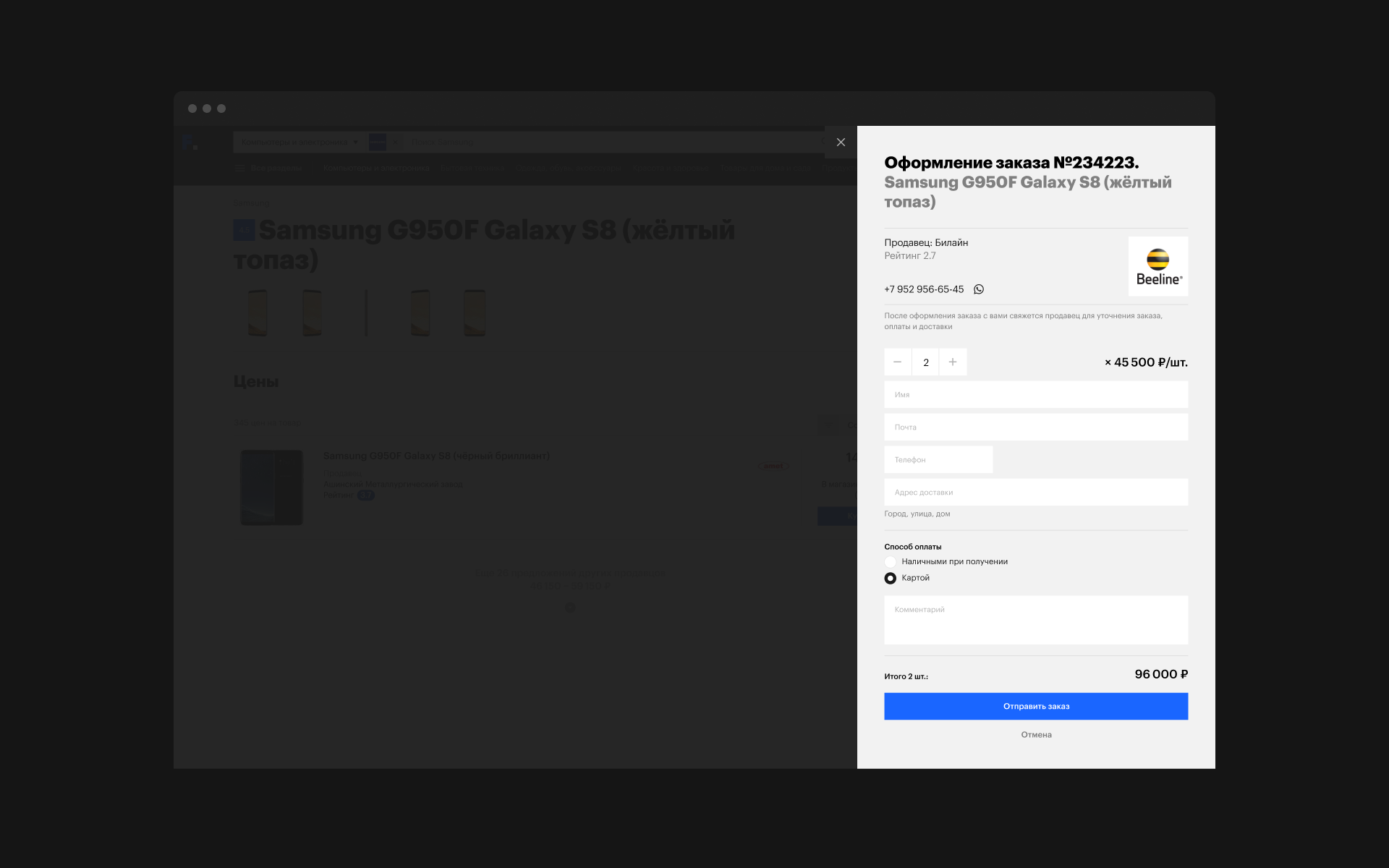Click Город, улица, дом hint text
1389x868 pixels.
click(x=917, y=514)
